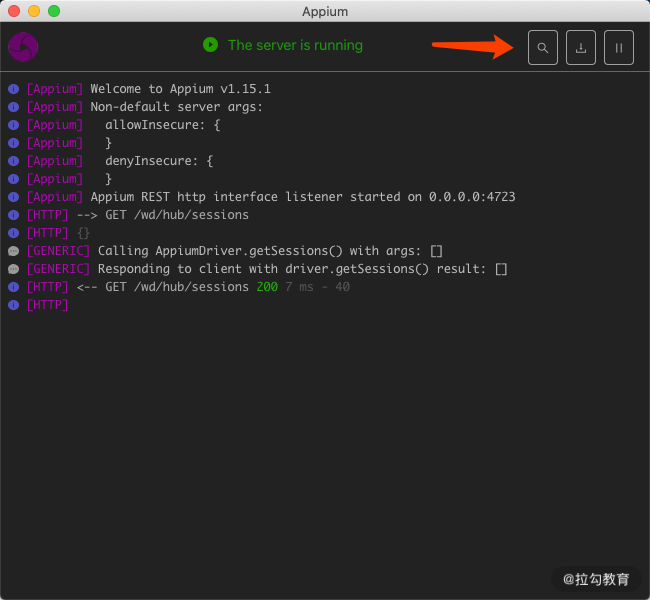Click the green play status icon
This screenshot has width=650, height=600.
pos(211,45)
